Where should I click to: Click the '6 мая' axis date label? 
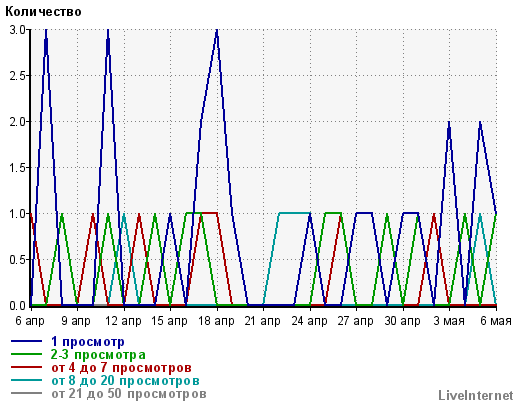(496, 321)
